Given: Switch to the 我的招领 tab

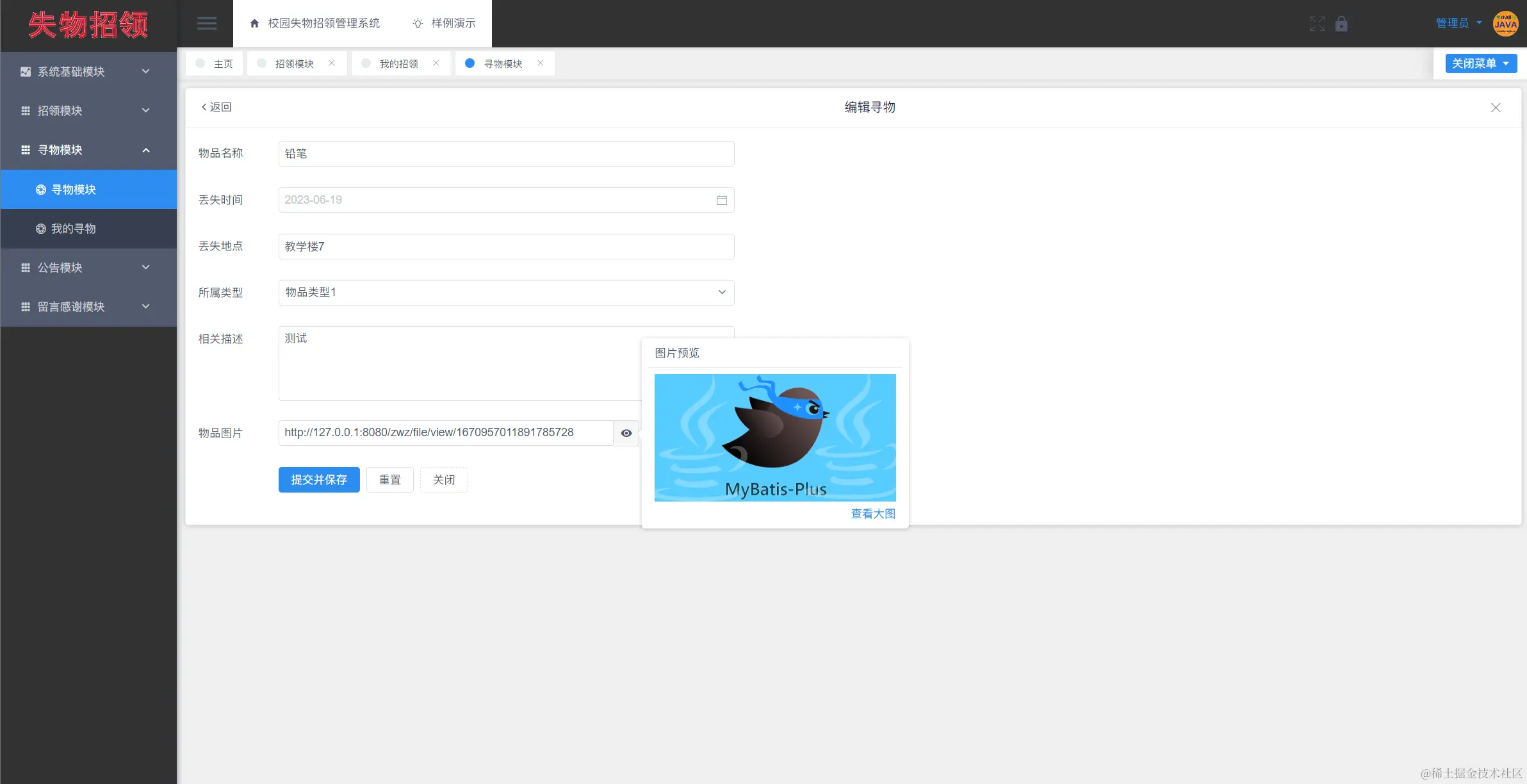Looking at the screenshot, I should pyautogui.click(x=398, y=63).
